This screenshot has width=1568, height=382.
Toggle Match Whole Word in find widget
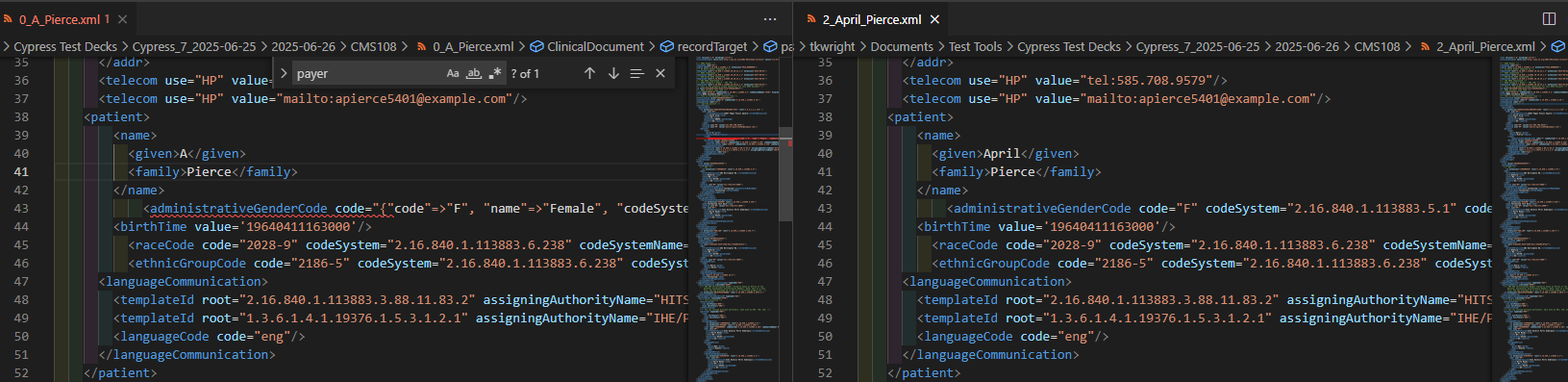point(474,73)
